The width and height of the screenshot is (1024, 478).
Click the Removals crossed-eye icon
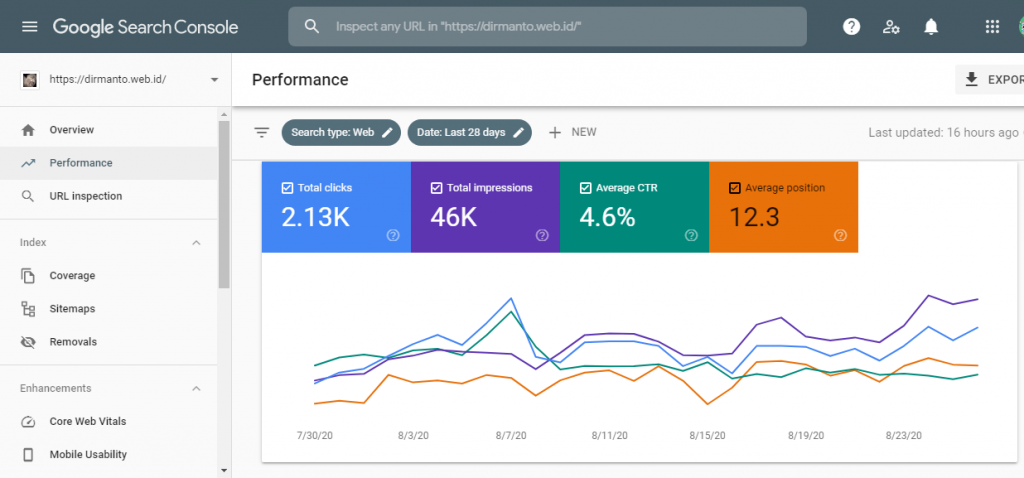(28, 342)
